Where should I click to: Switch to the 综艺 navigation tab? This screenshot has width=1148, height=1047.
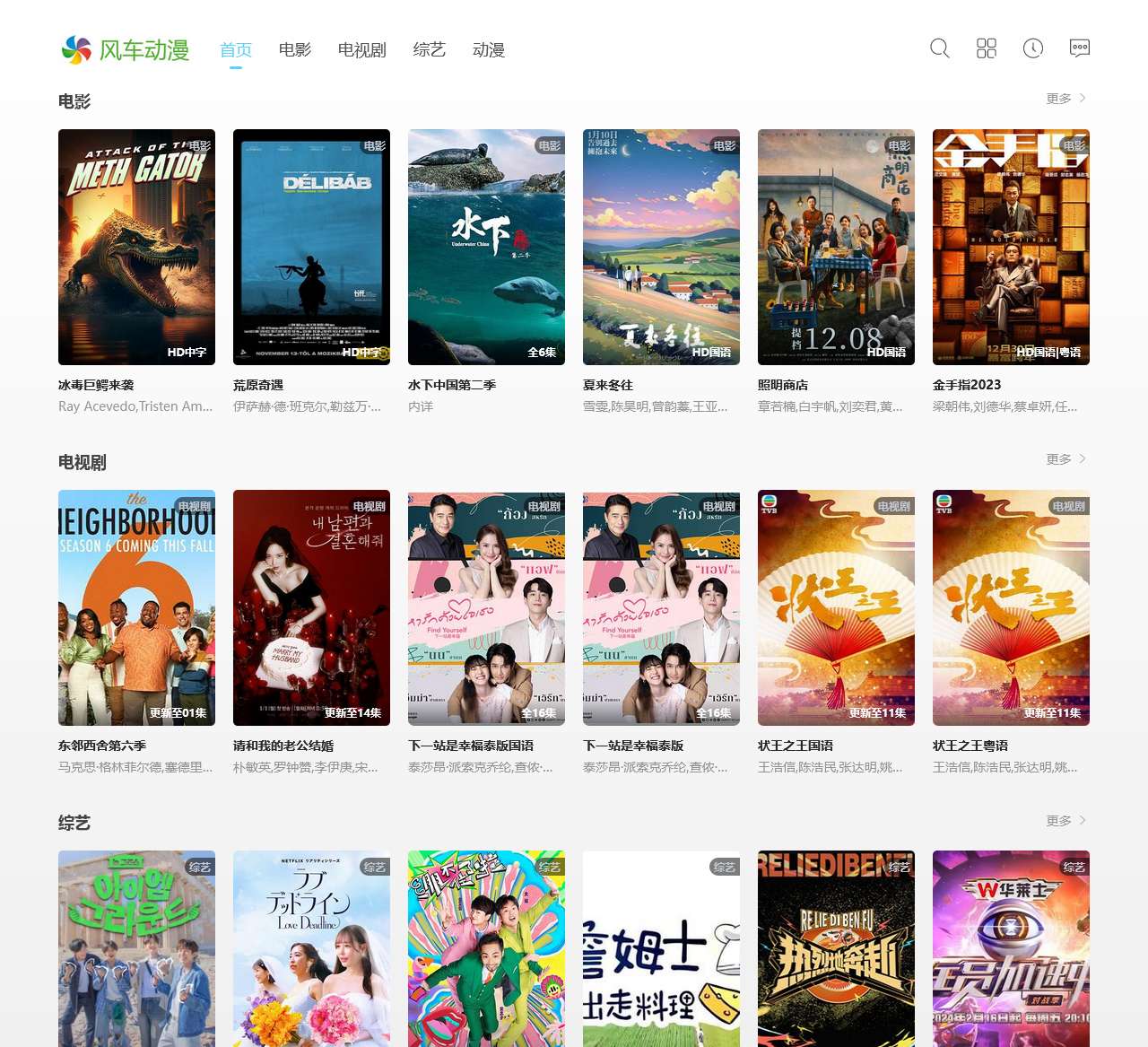430,50
